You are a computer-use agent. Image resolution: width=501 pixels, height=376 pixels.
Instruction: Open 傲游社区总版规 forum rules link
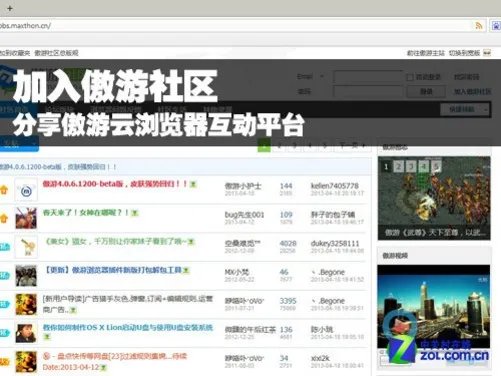(57, 53)
